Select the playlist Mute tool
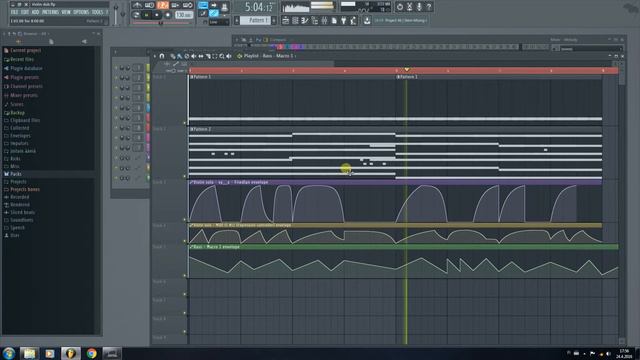Screen dimensions: 640x360 [x=193, y=56]
